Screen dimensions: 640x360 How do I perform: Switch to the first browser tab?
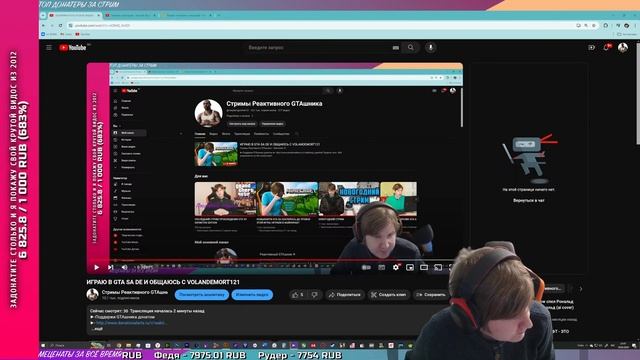[74, 15]
